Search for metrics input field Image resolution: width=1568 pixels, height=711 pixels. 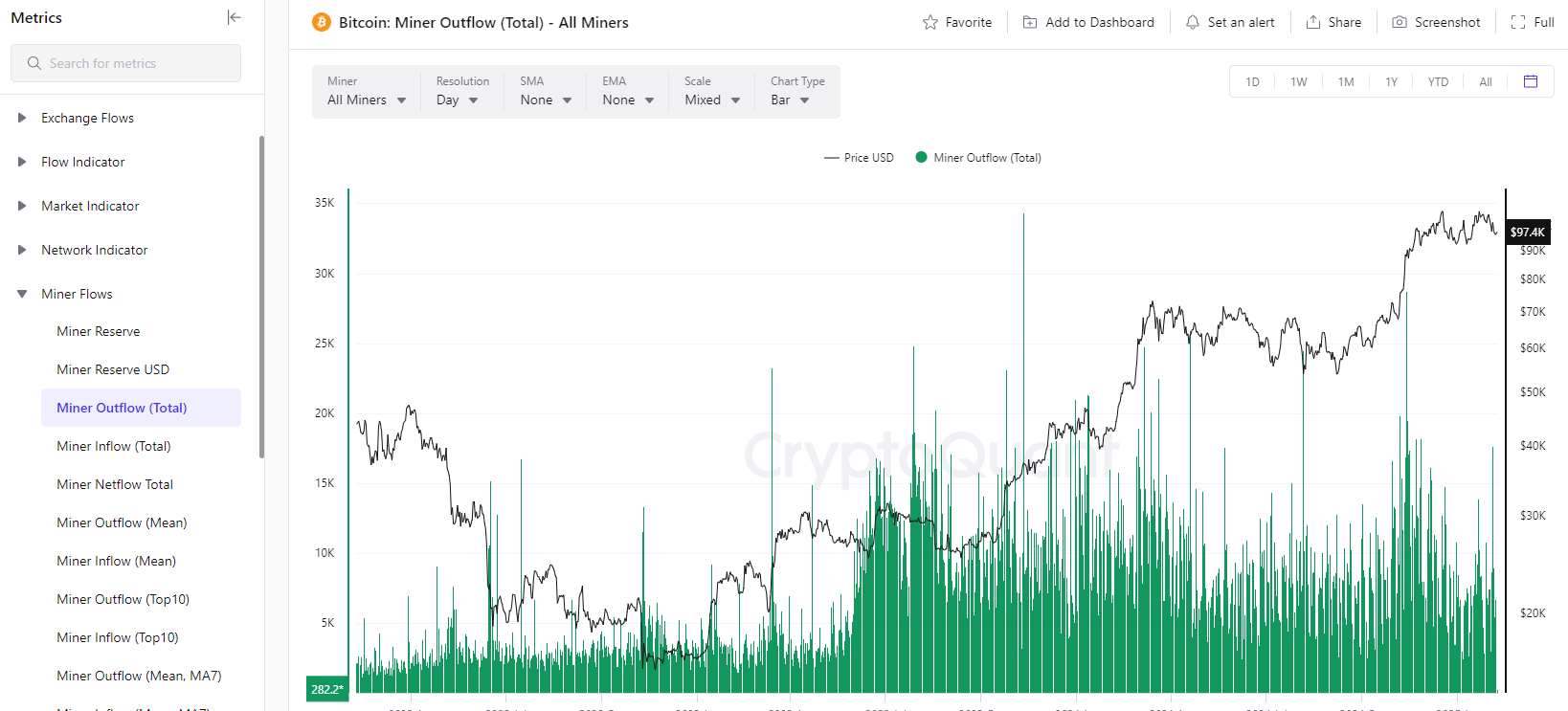[x=125, y=63]
